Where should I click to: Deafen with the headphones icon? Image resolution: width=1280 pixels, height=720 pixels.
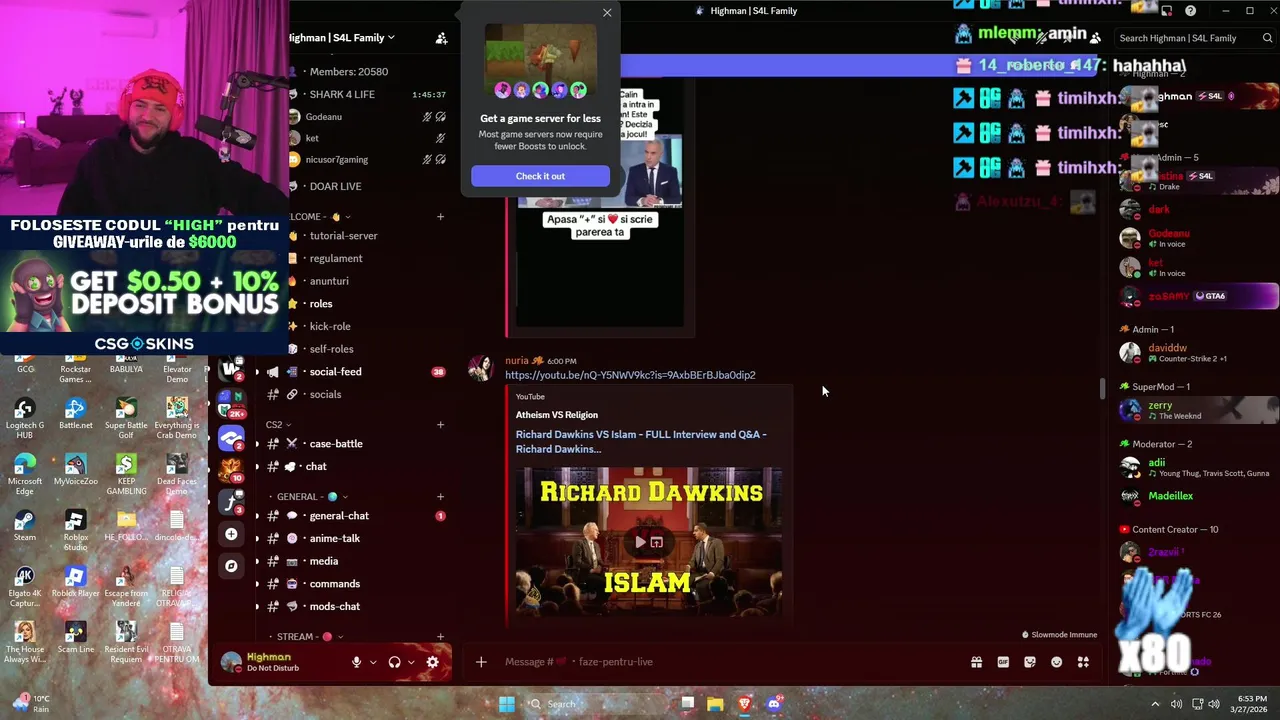pos(394,662)
